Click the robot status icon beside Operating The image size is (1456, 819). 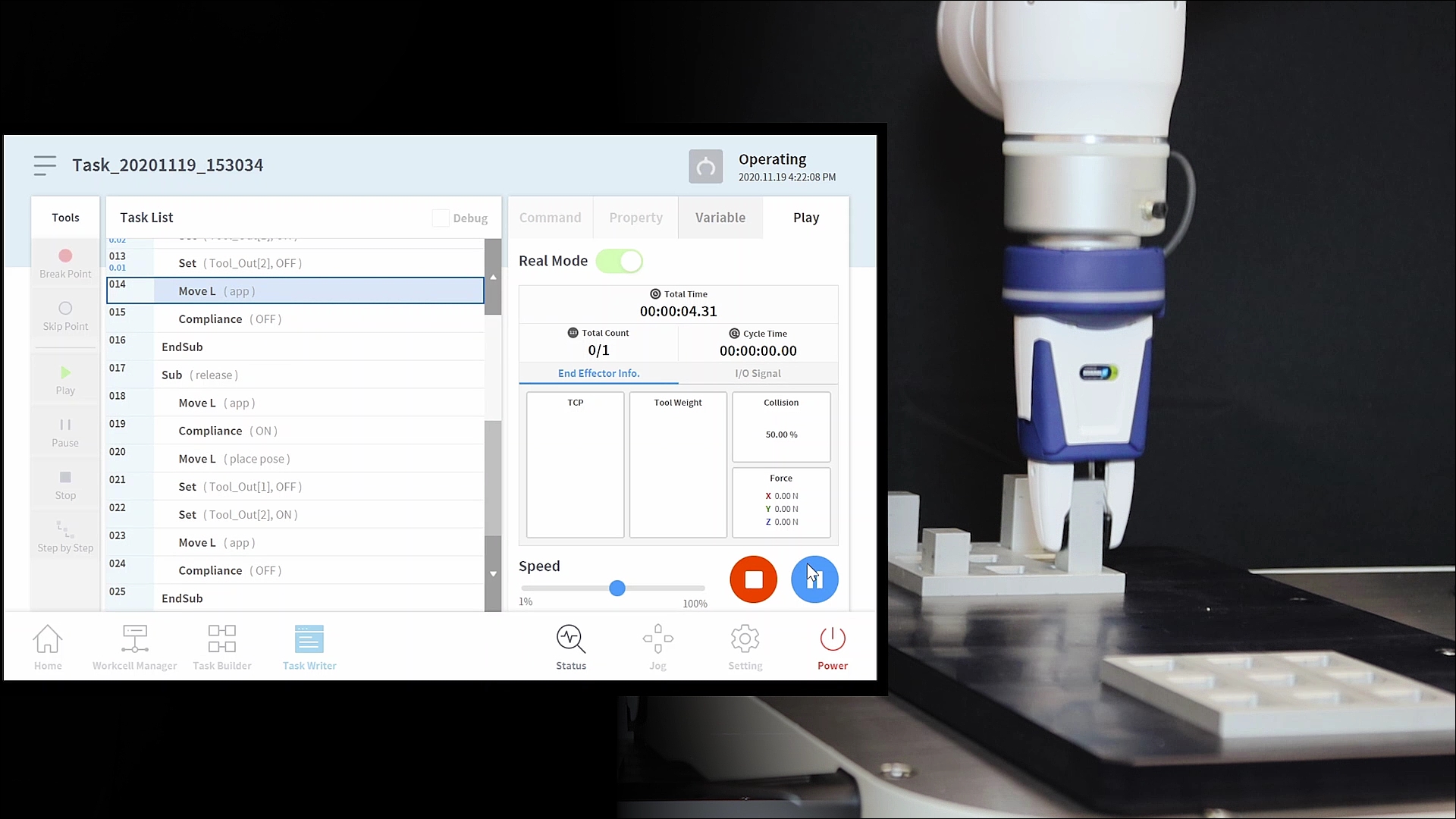pyautogui.click(x=705, y=167)
